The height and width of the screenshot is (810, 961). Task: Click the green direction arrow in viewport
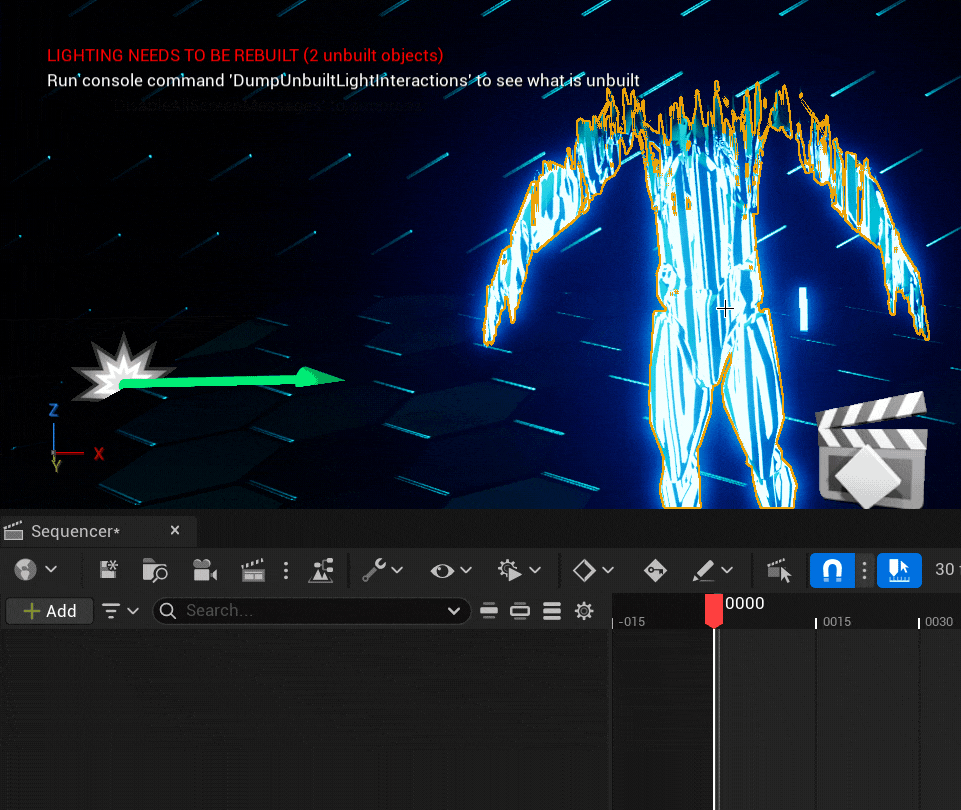[x=232, y=379]
